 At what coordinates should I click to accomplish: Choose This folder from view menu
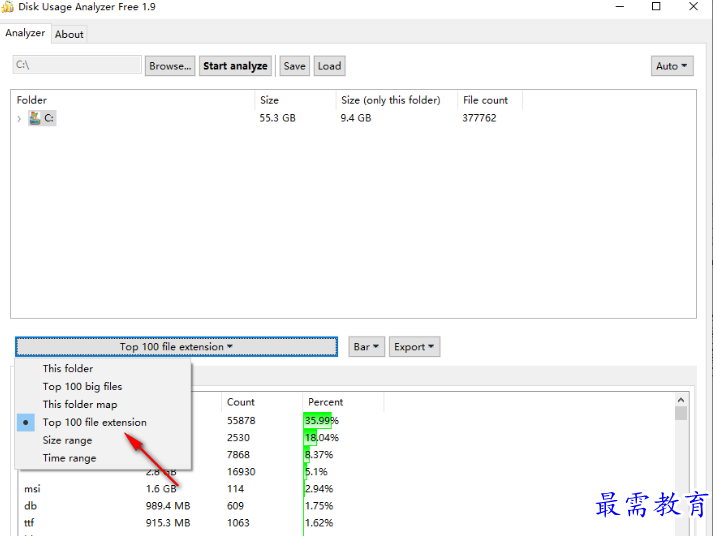pos(67,368)
